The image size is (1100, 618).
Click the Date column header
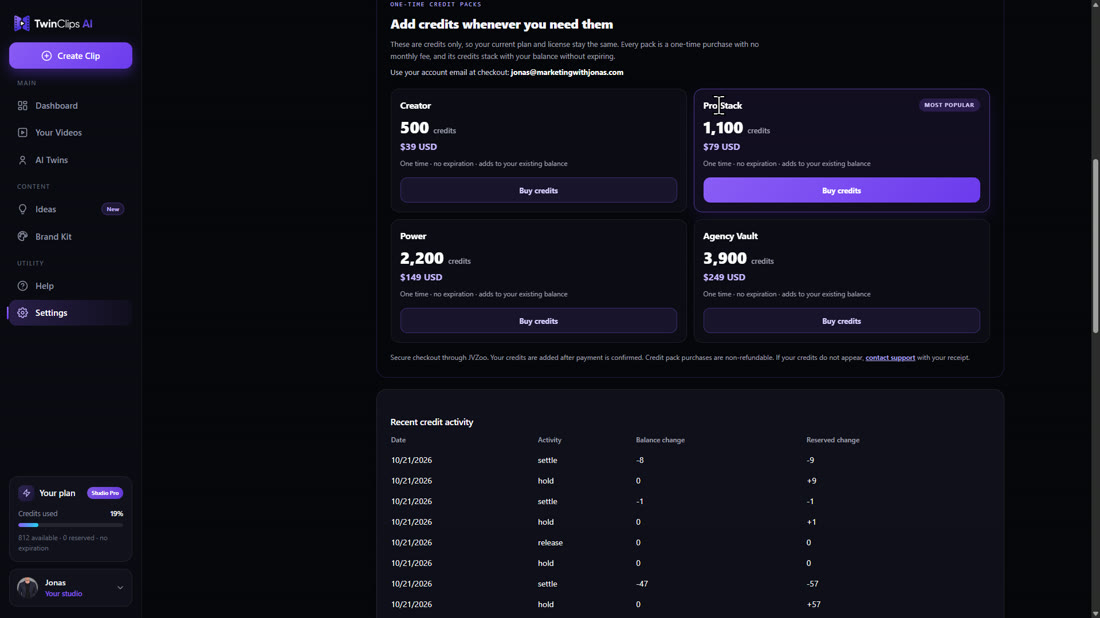(398, 440)
